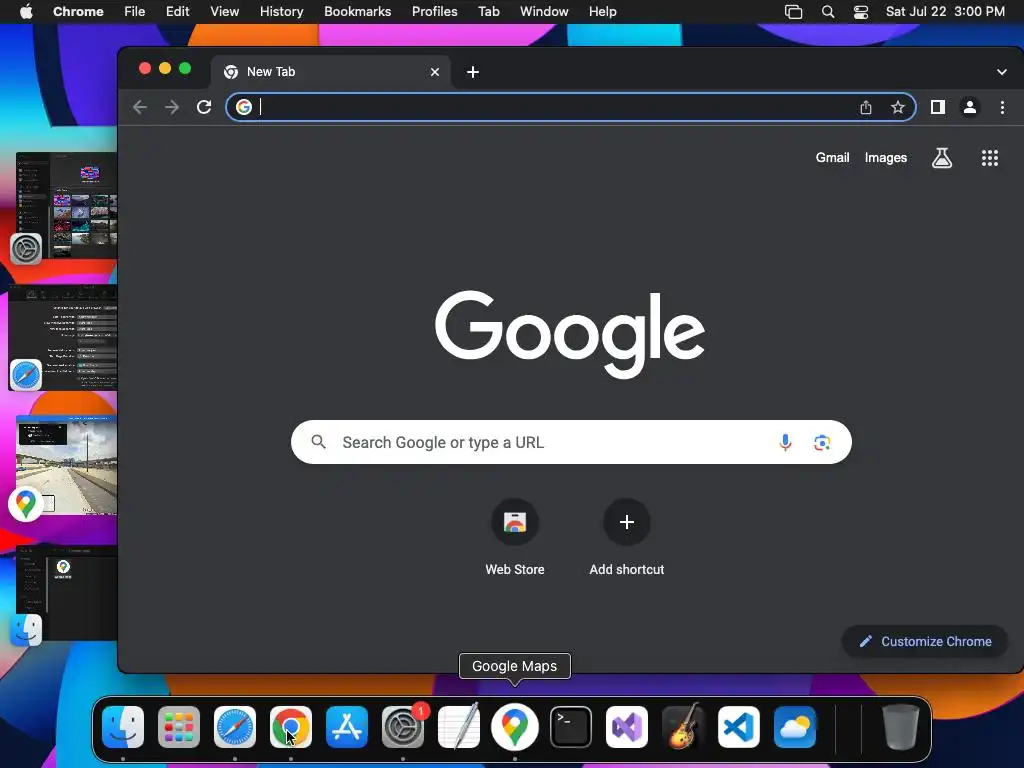The image size is (1024, 768).
Task: Open the Gmail link
Action: [x=832, y=157]
